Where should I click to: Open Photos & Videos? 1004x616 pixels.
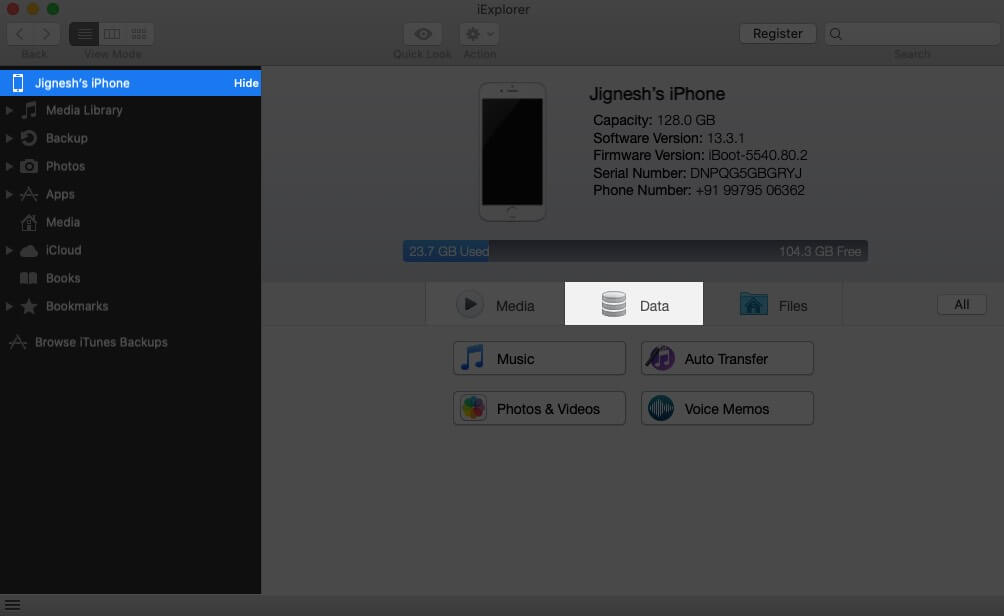[x=539, y=409]
